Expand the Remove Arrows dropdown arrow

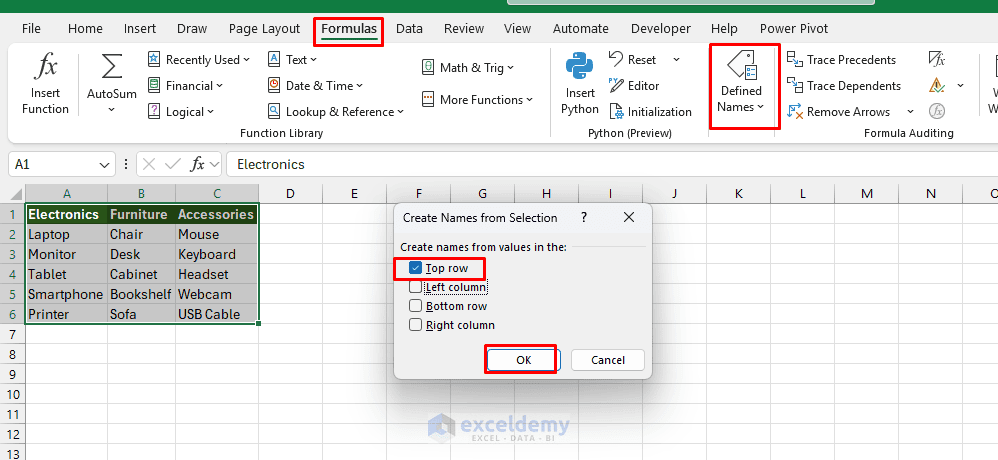click(910, 112)
